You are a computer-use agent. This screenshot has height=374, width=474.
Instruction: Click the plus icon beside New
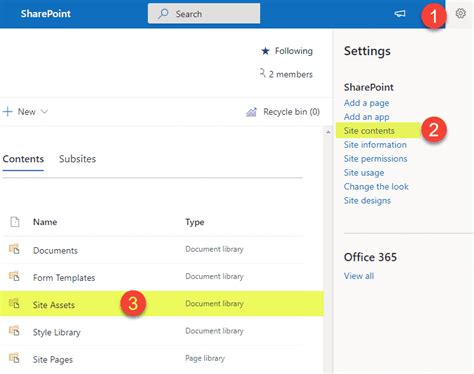point(7,112)
